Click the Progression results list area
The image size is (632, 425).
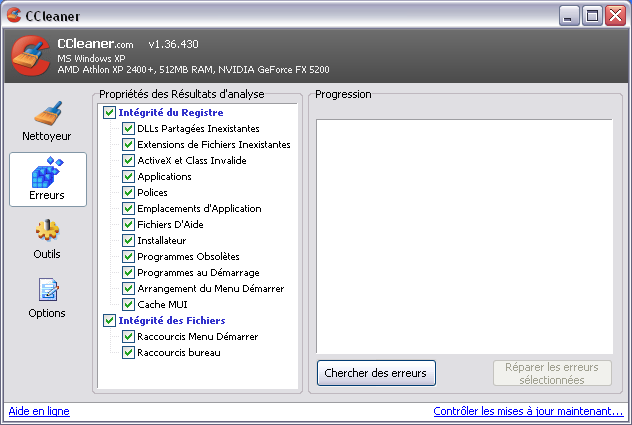[x=464, y=236]
